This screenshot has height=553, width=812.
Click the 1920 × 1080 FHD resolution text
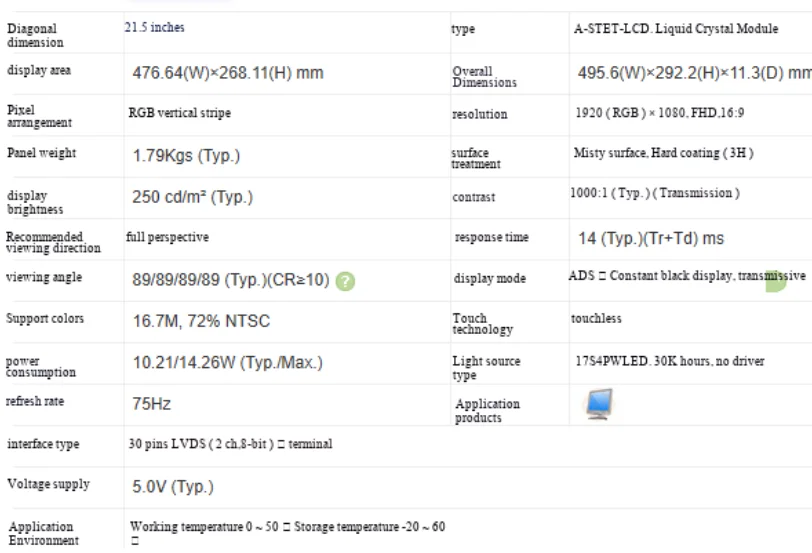[660, 113]
